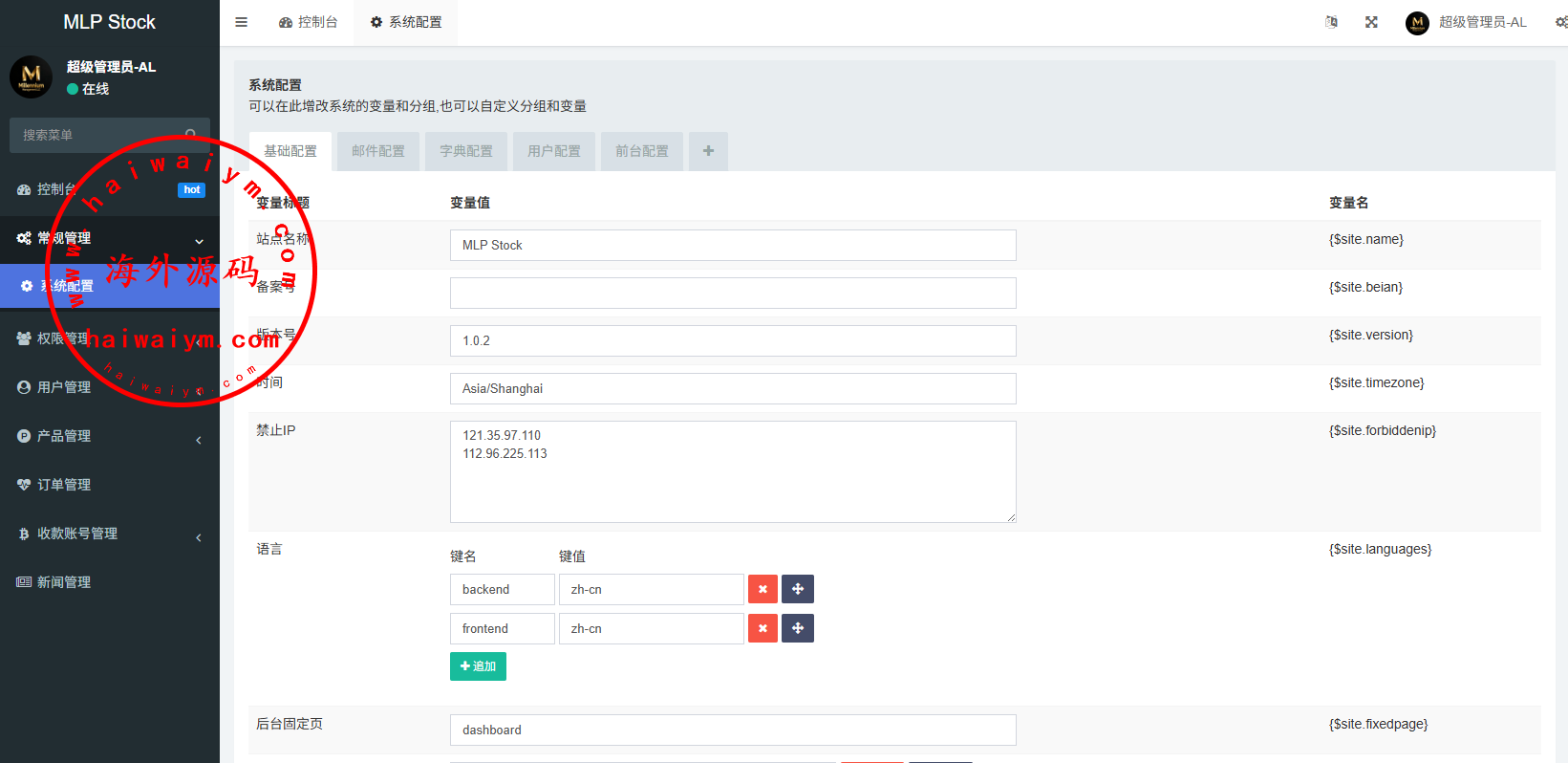Click the hamburger menu toggle icon
Screen dimensions: 1568x763
click(242, 22)
